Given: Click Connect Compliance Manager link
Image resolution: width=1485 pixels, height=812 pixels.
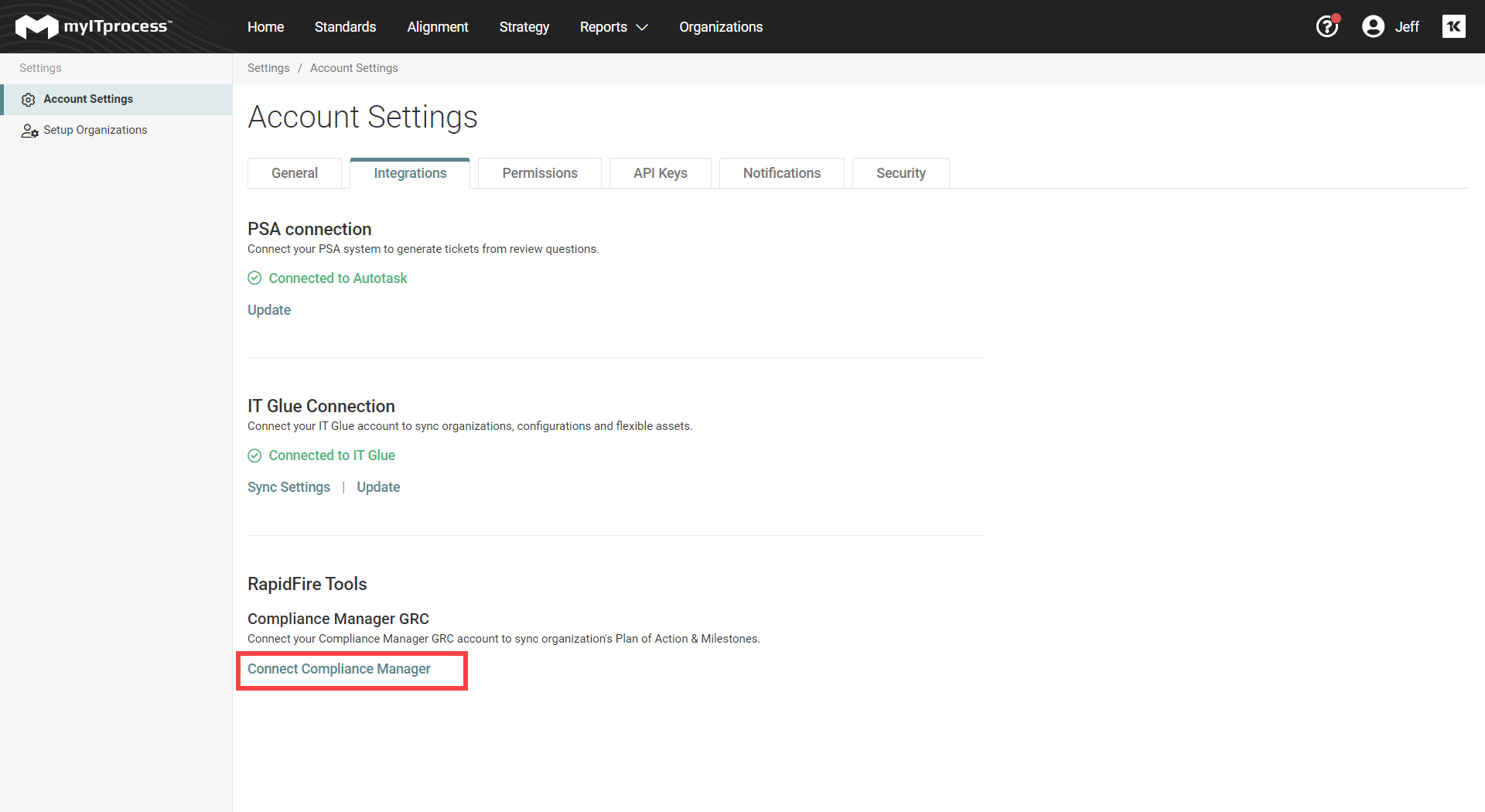Looking at the screenshot, I should coord(339,669).
